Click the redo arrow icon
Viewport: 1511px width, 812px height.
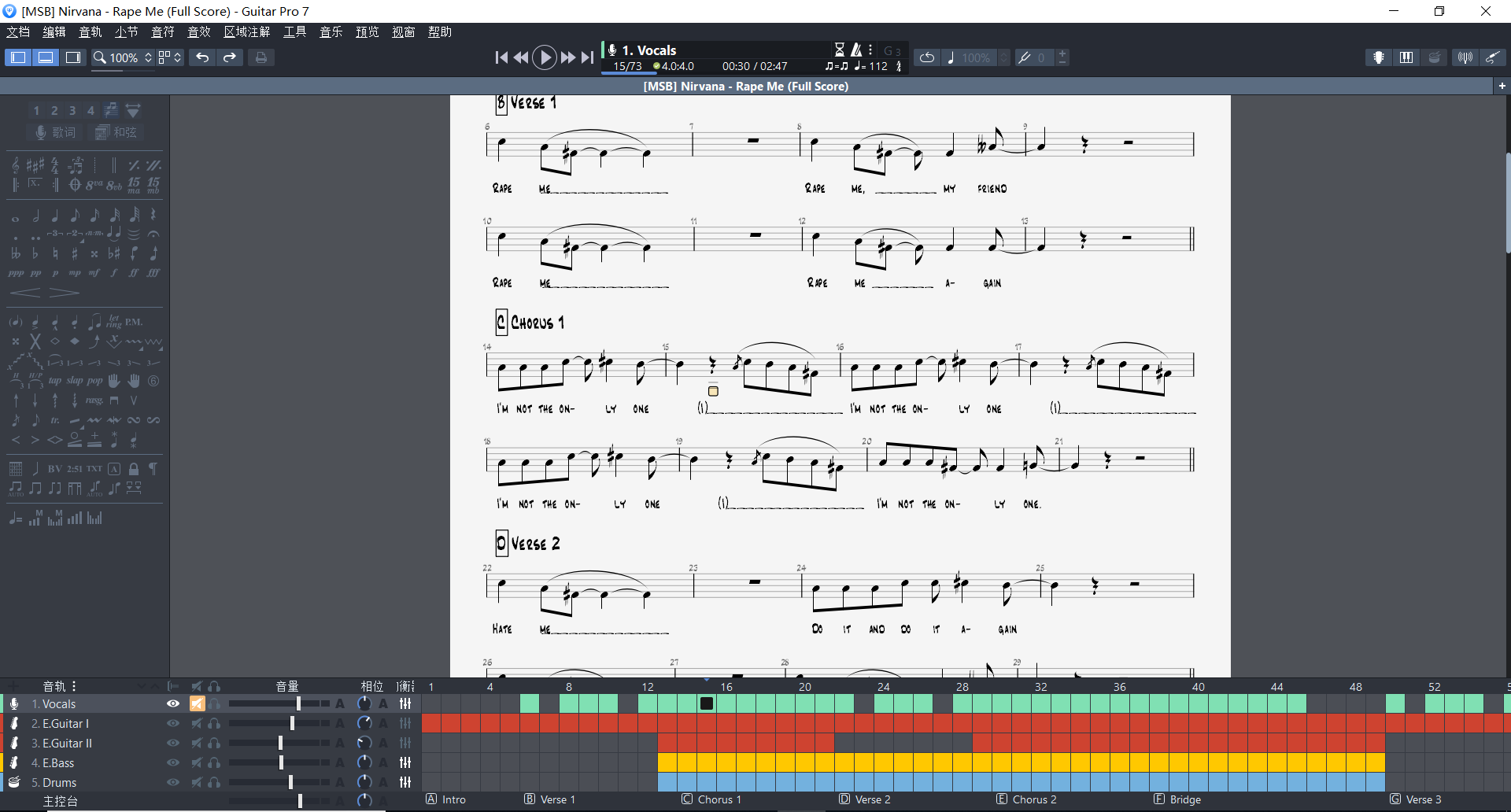tap(230, 57)
